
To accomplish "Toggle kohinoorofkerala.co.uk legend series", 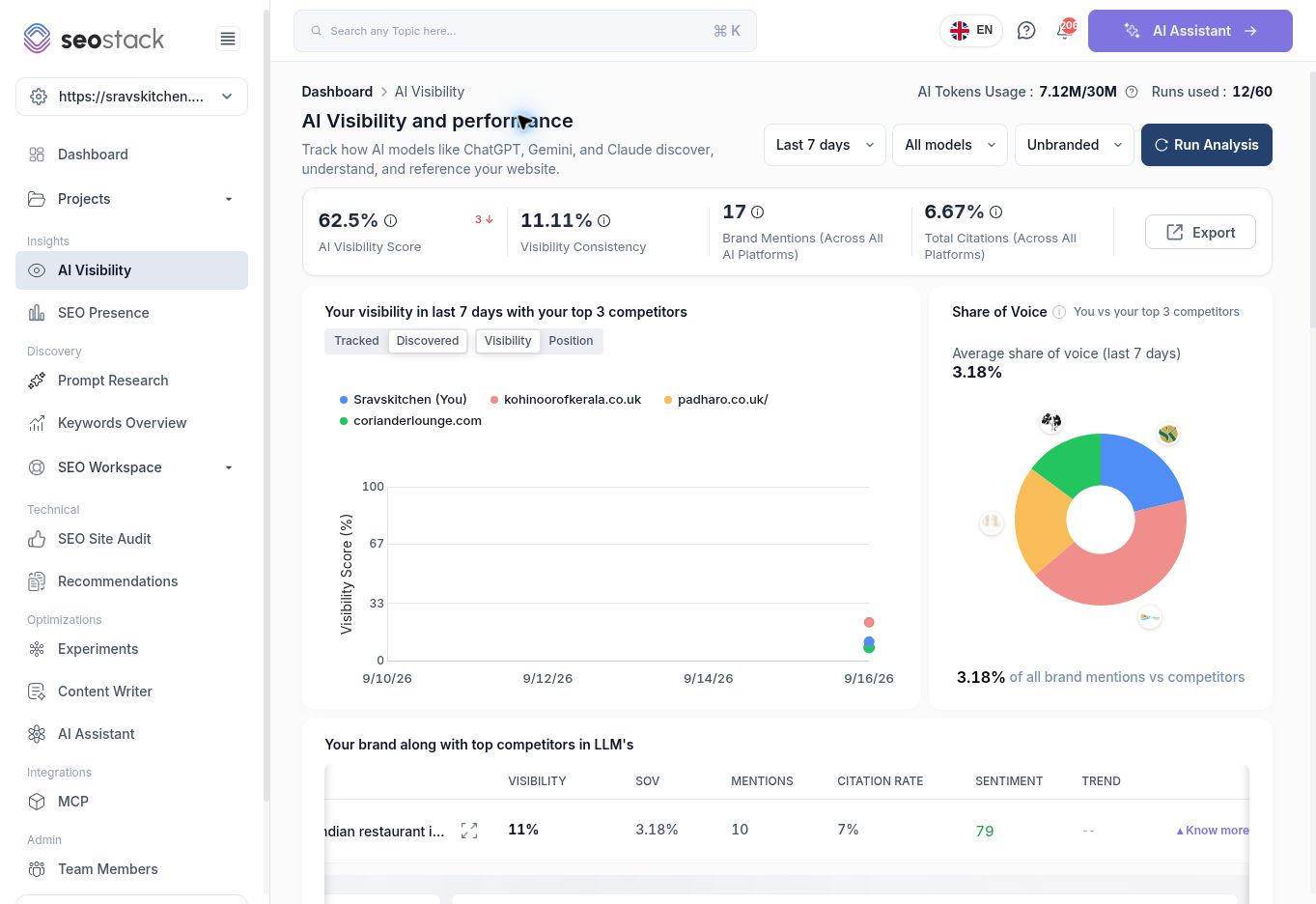I will click(x=566, y=400).
